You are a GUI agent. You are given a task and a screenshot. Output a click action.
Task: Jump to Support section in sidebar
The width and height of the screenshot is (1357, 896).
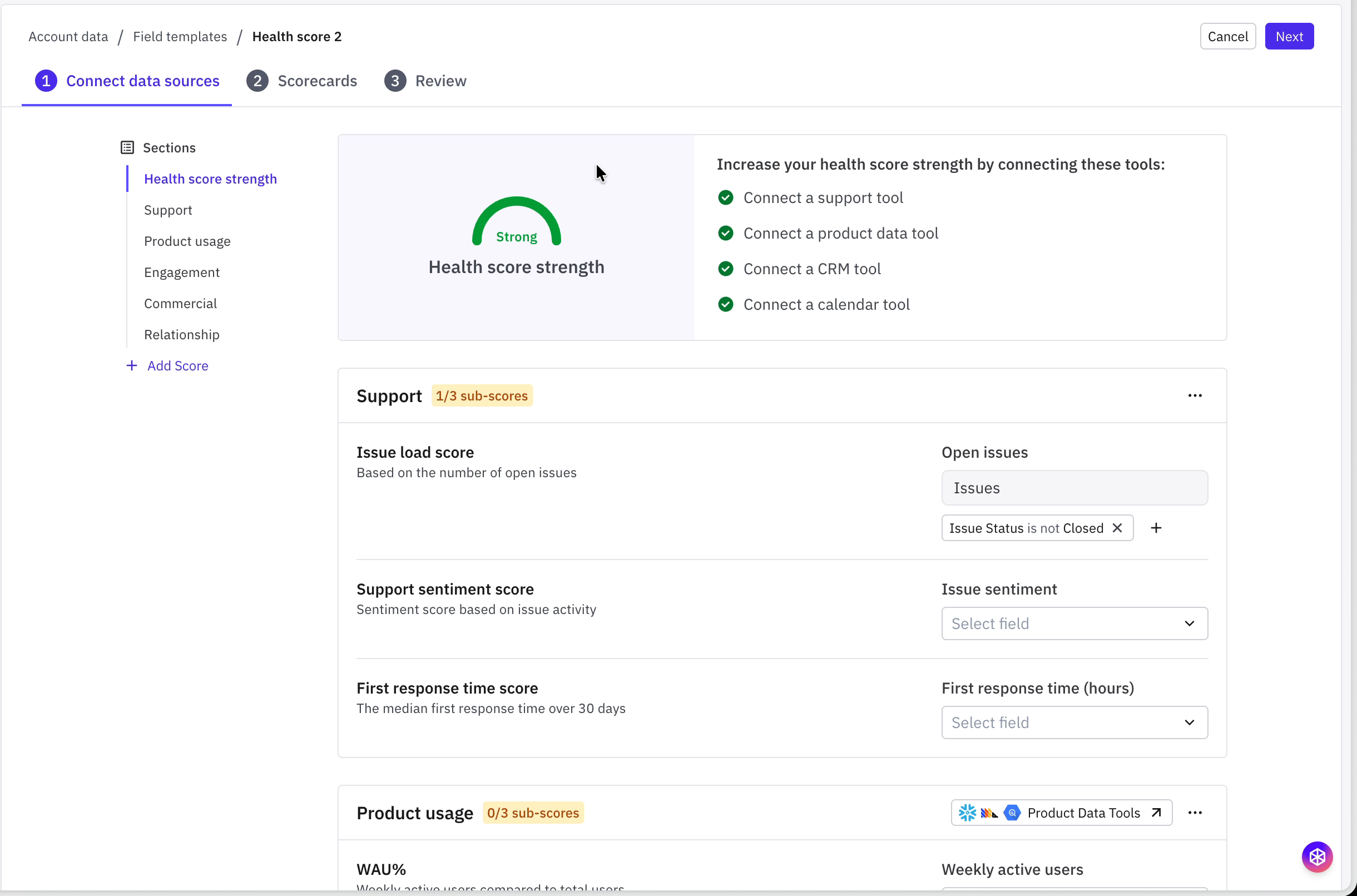click(x=168, y=210)
